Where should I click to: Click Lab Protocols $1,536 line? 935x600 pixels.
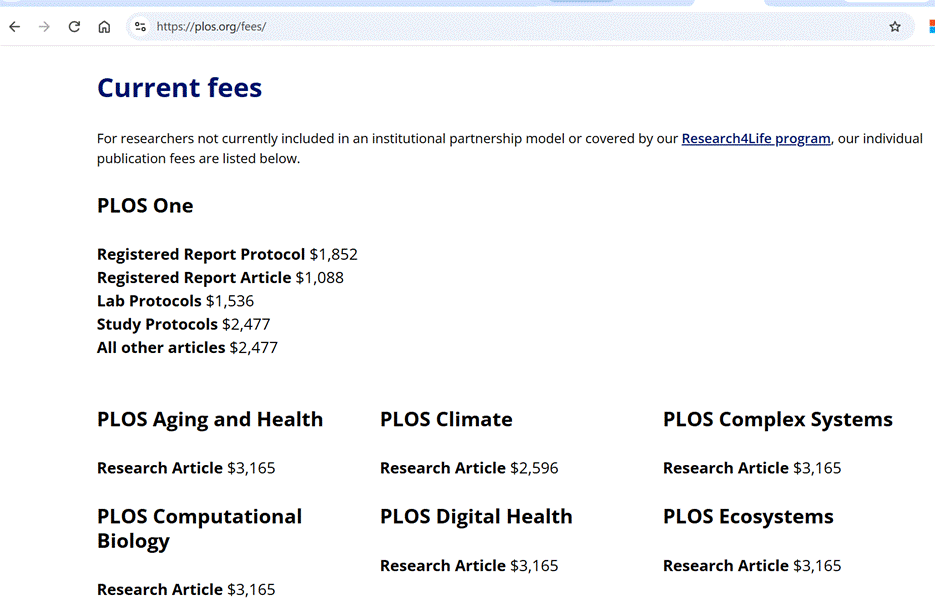175,301
